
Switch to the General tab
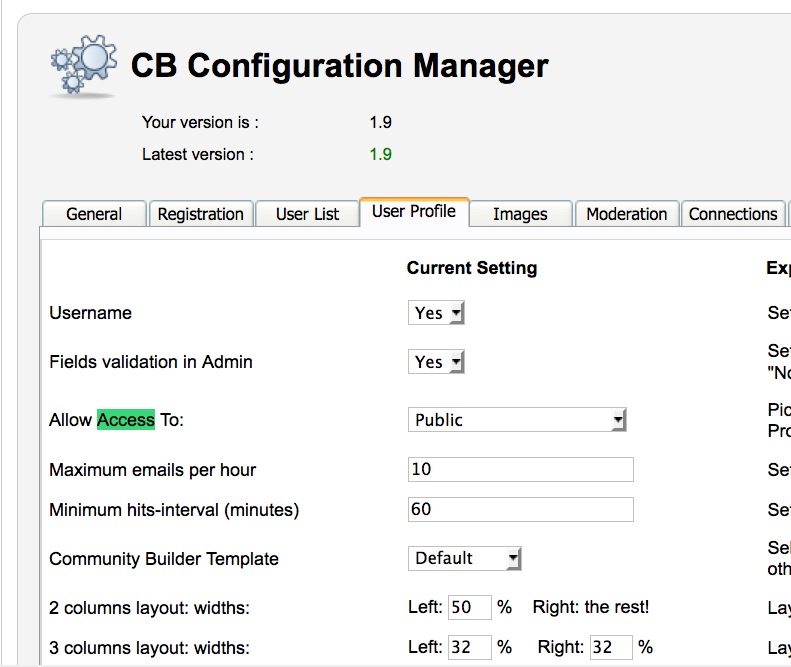point(94,214)
